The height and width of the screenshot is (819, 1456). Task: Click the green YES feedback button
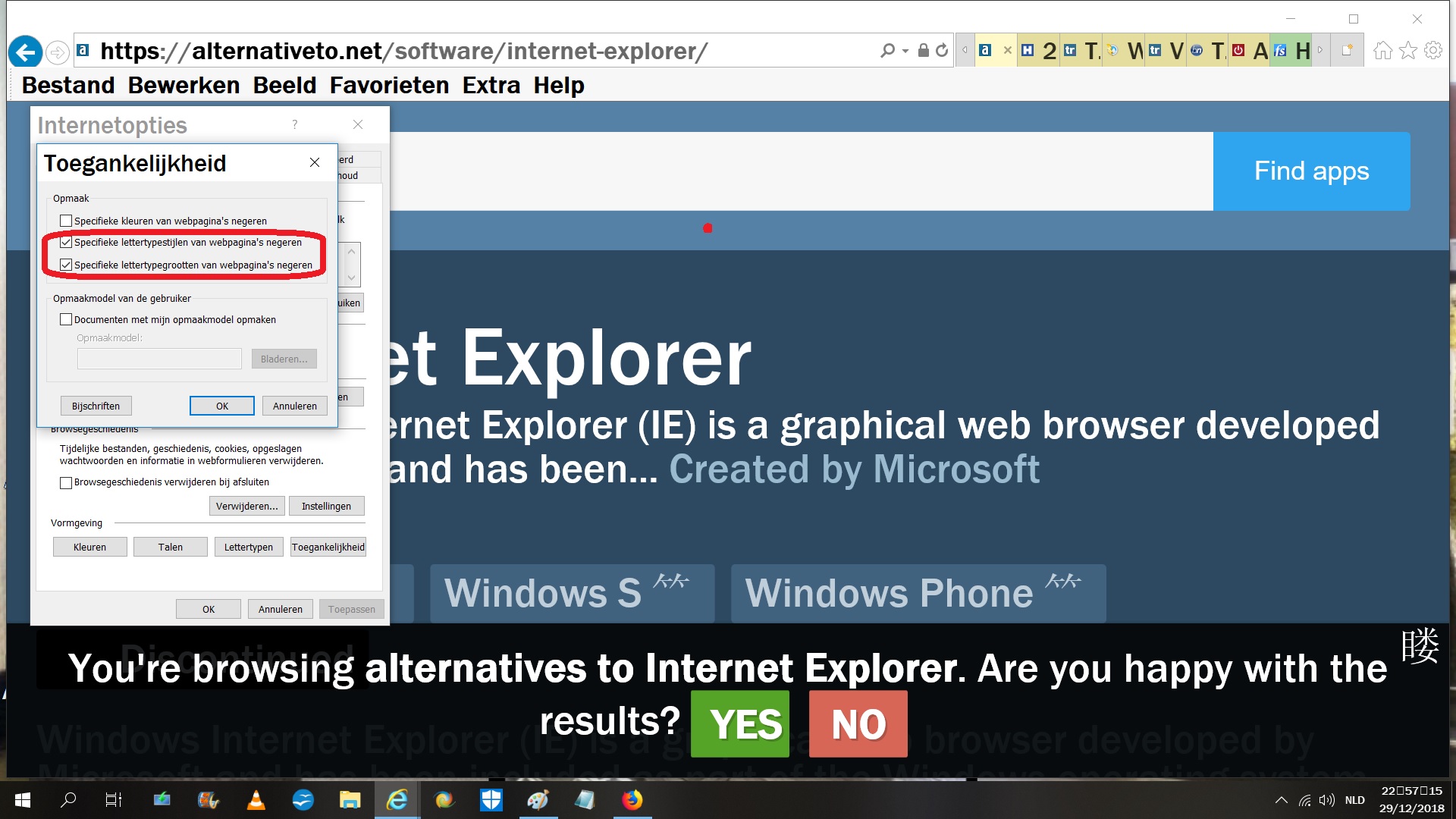740,724
